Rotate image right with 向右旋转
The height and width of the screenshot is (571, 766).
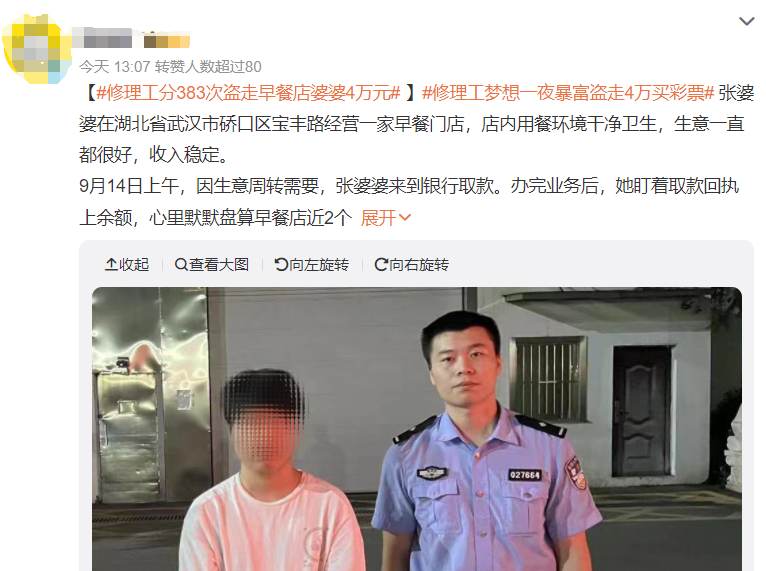tap(411, 265)
